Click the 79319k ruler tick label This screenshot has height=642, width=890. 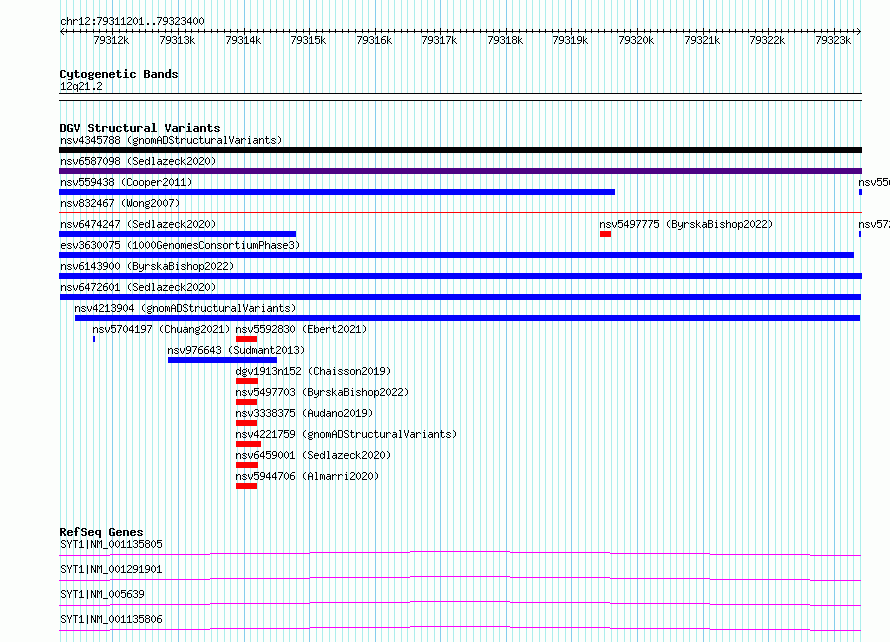[570, 40]
